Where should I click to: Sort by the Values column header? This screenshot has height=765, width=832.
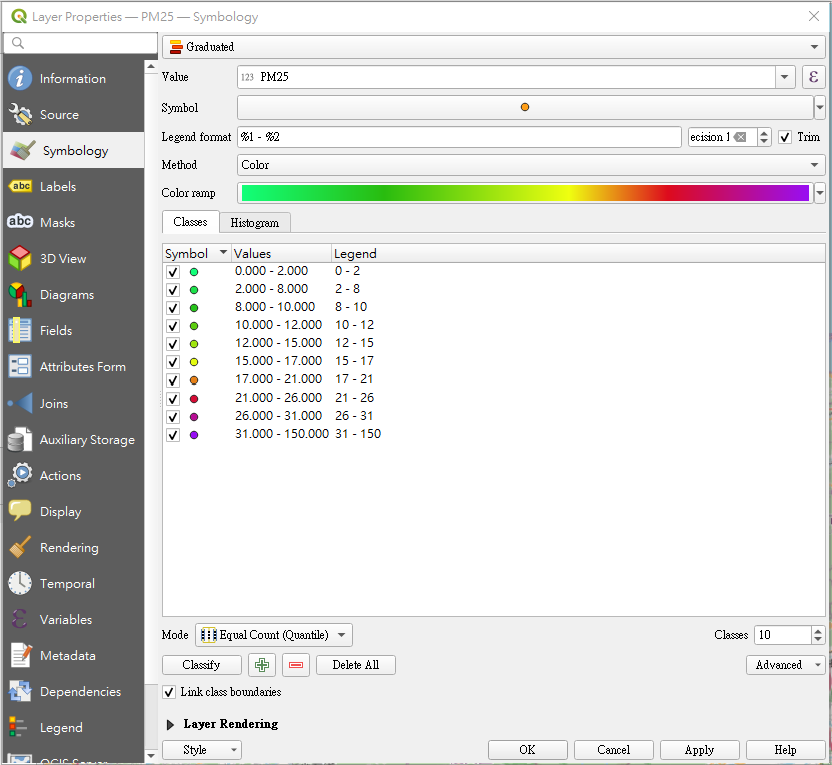point(281,254)
